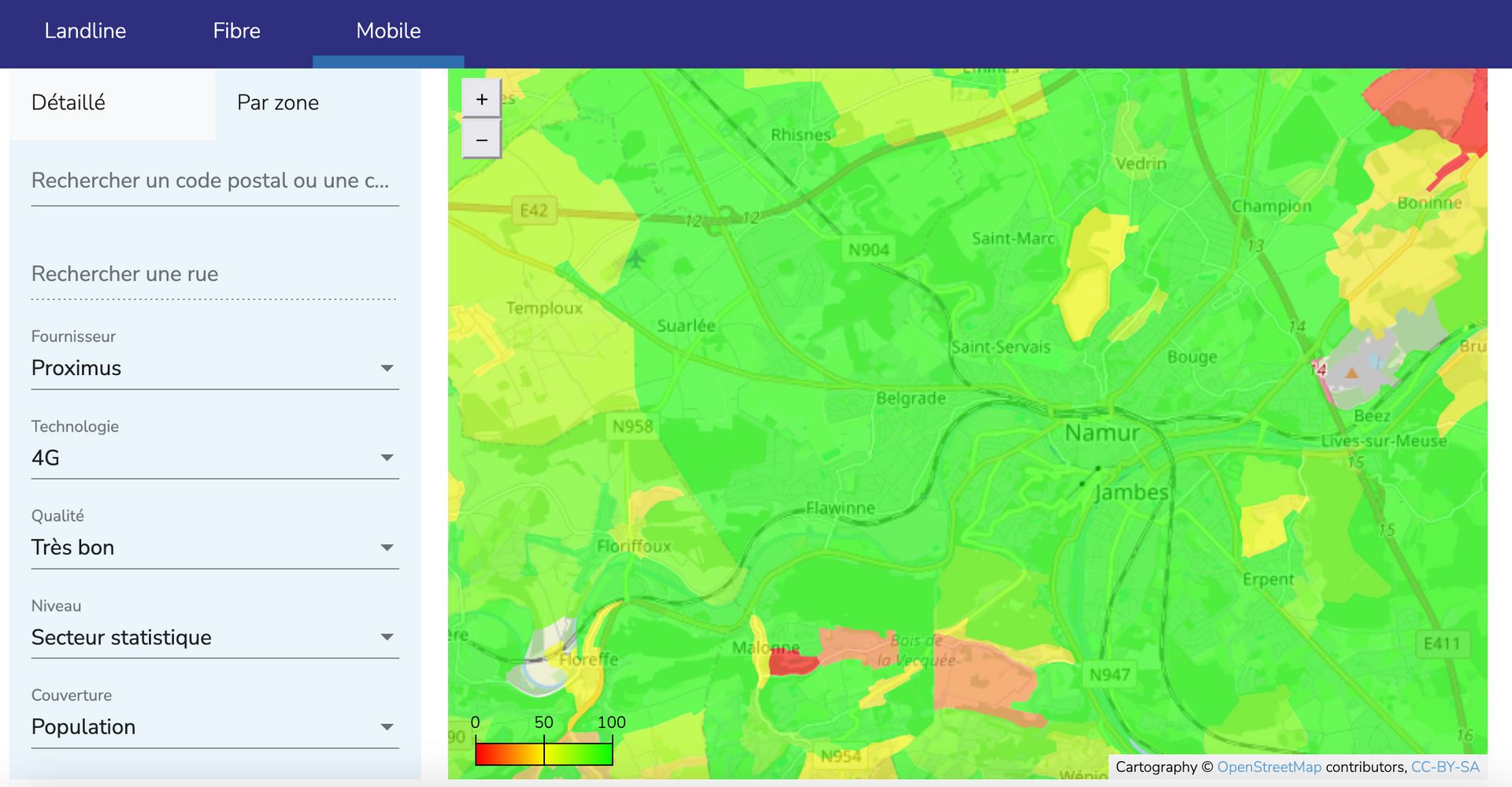Click the N947 road shield

[x=1110, y=674]
